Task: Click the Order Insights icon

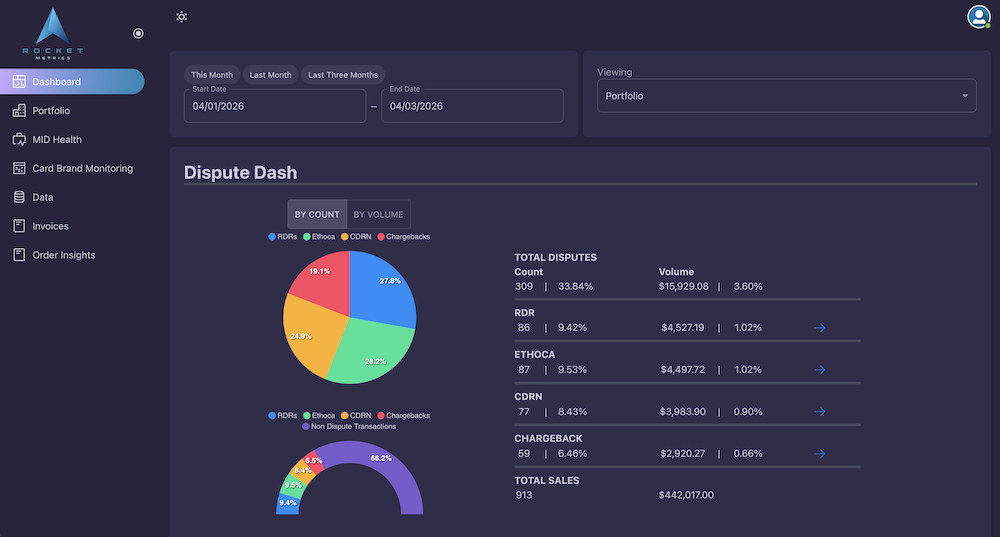Action: (19, 256)
